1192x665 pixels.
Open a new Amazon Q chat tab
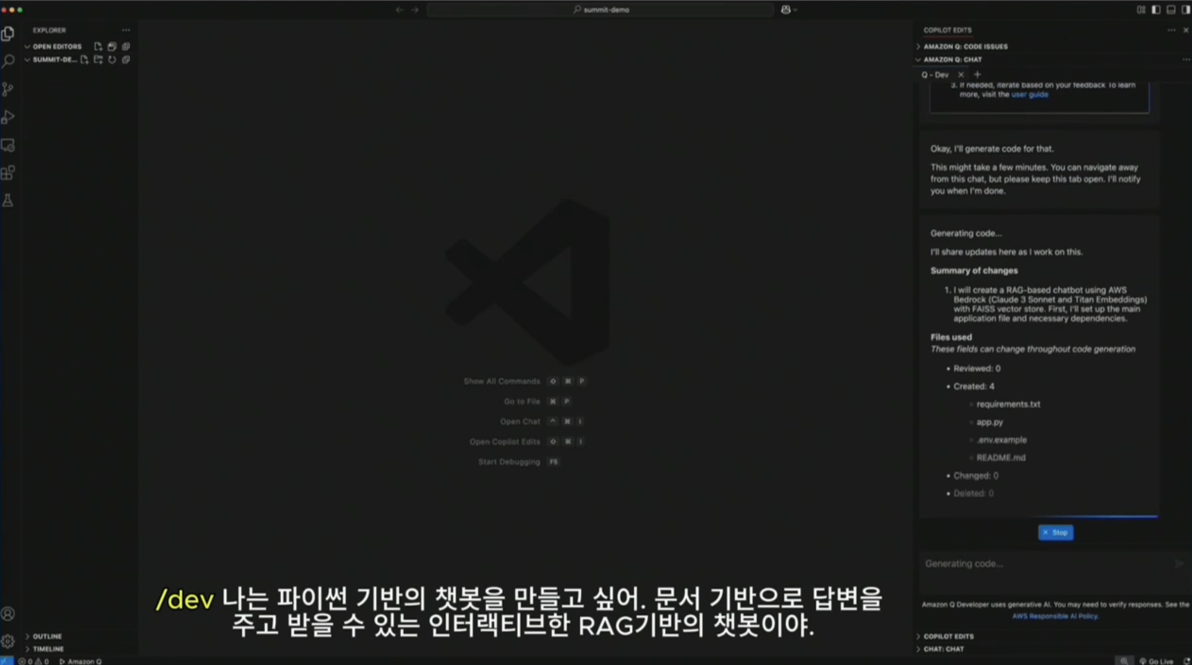[978, 74]
